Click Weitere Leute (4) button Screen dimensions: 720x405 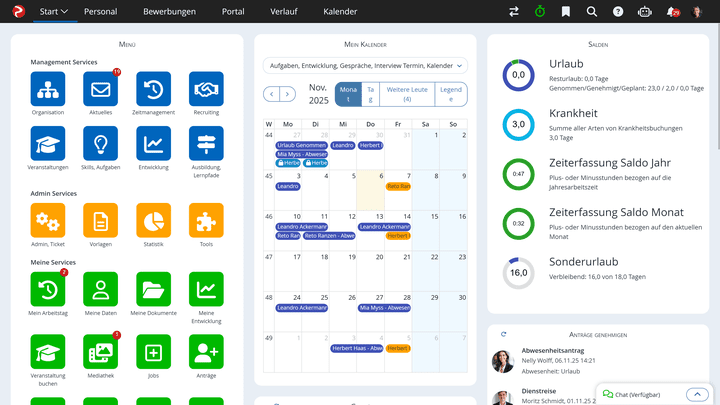pos(406,94)
